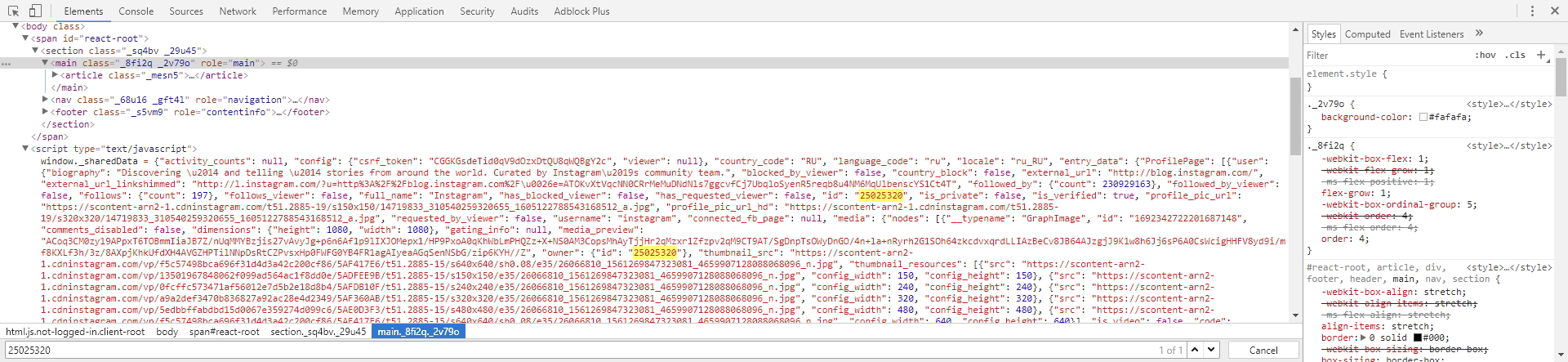This screenshot has width=1568, height=362.
Task: Select the body breadcrumb
Action: tap(167, 332)
